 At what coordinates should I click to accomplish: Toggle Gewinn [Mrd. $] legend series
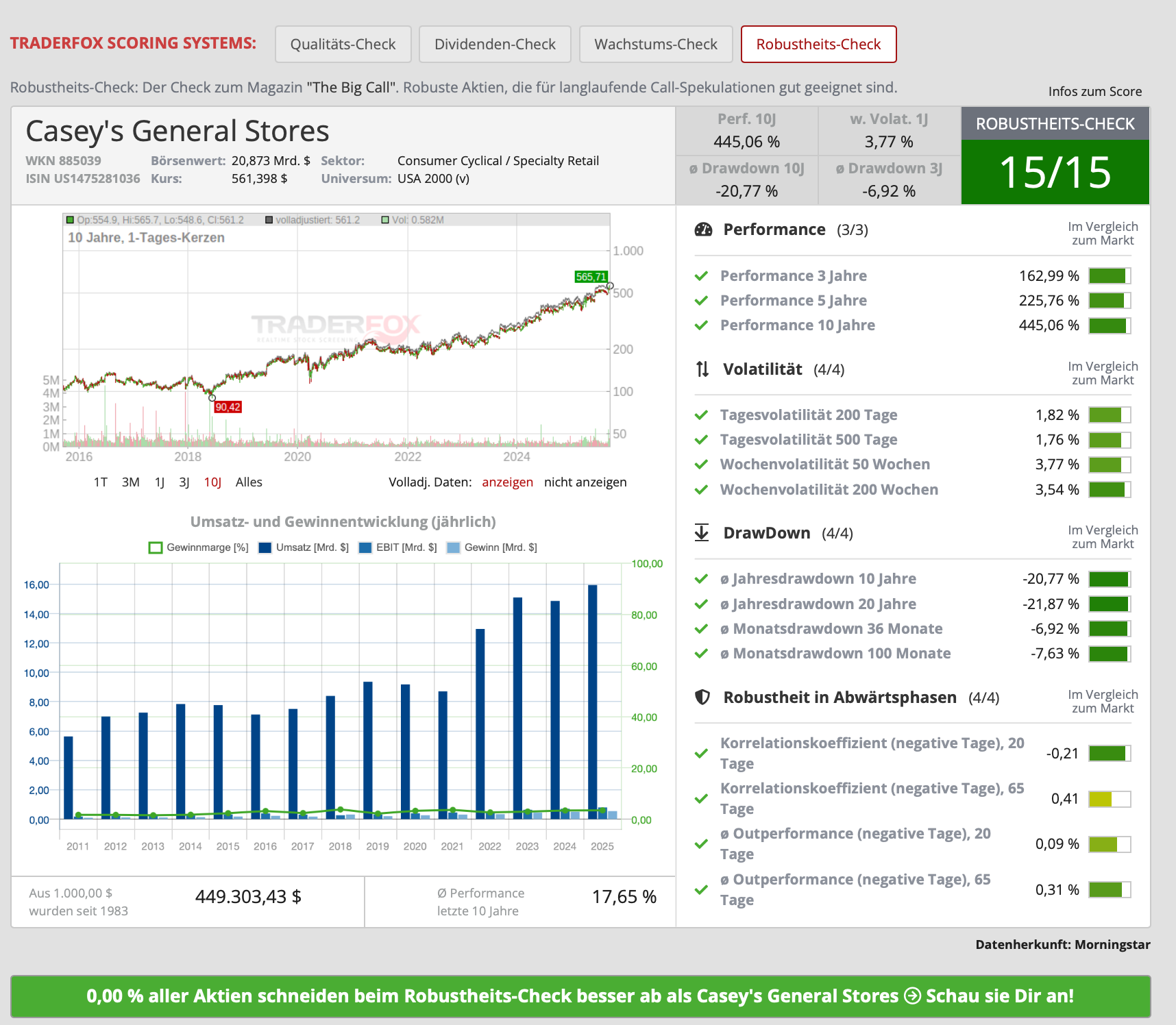tap(492, 547)
